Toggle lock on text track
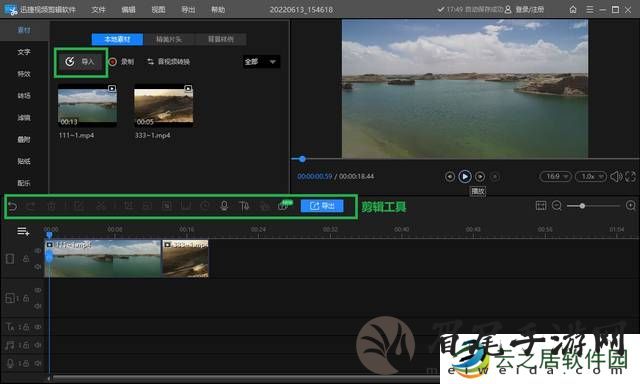 tap(26, 327)
